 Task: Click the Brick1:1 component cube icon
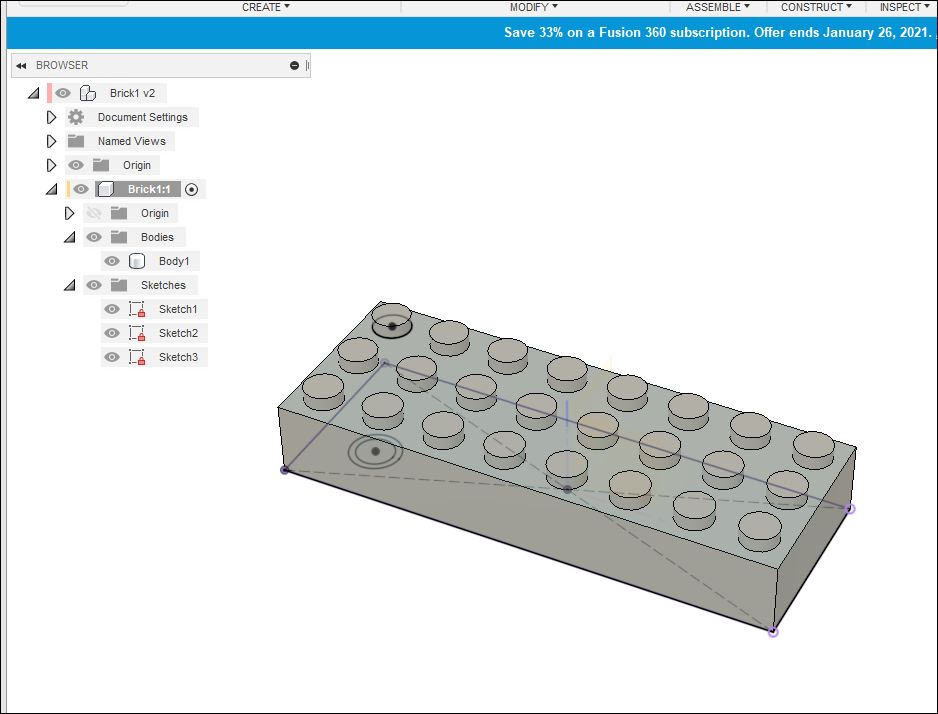click(106, 189)
